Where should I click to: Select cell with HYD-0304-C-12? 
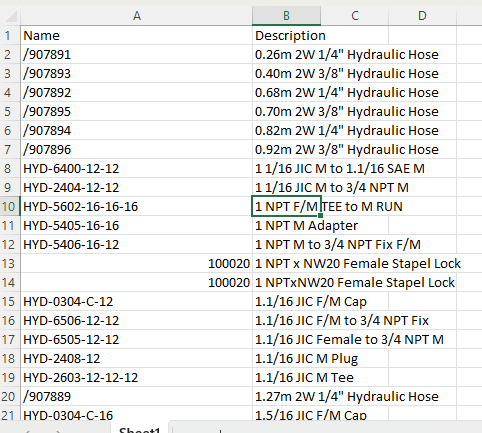(x=137, y=302)
